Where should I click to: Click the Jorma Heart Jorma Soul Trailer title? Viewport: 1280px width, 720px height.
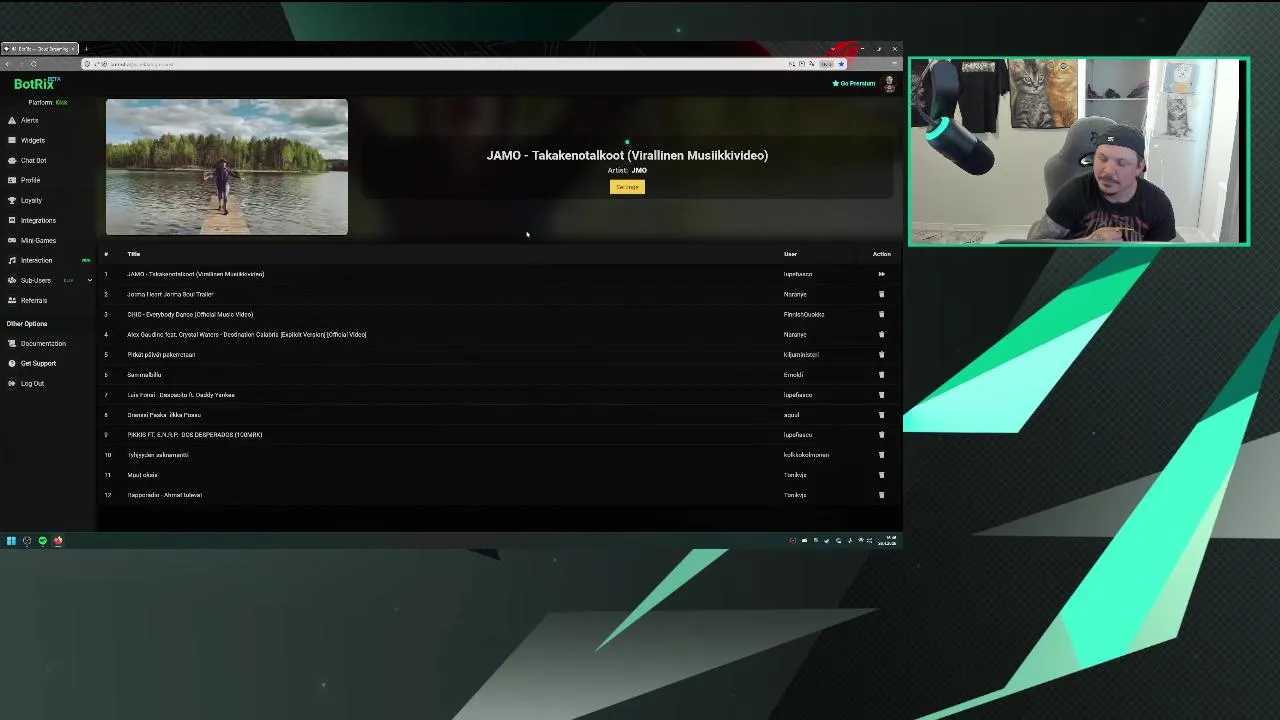170,294
